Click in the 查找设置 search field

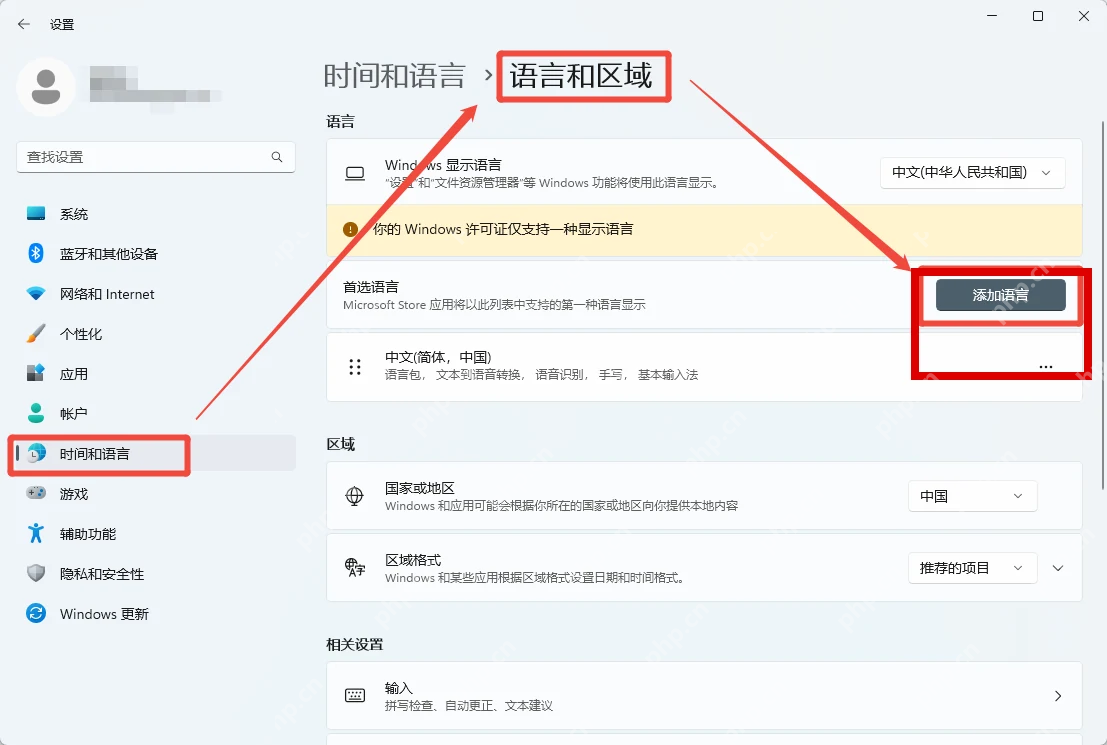pyautogui.click(x=155, y=157)
